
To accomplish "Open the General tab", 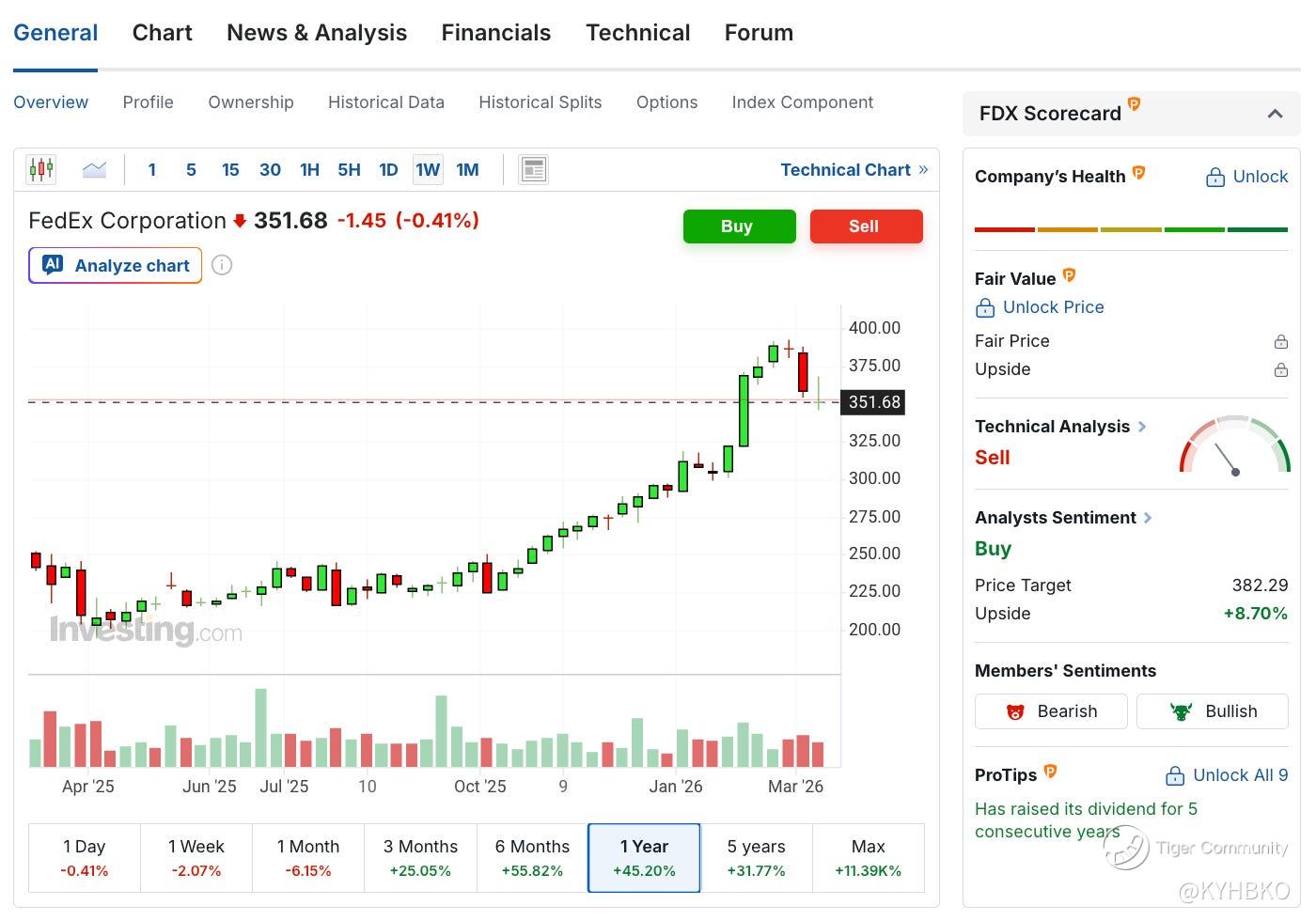I will point(55,33).
